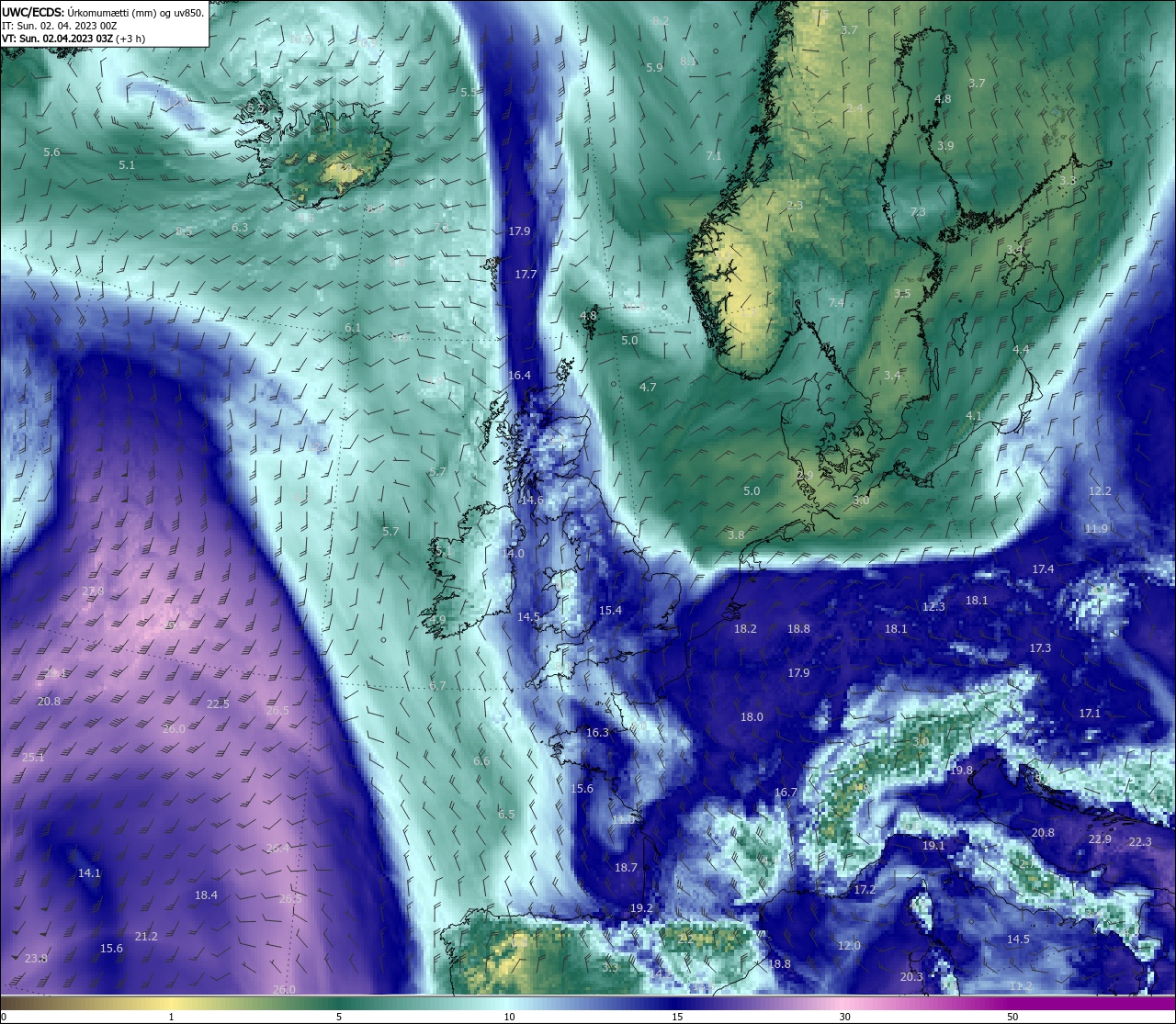Click the 12.0 value on the map
Viewport: 1176px width, 1024px height.
point(849,945)
